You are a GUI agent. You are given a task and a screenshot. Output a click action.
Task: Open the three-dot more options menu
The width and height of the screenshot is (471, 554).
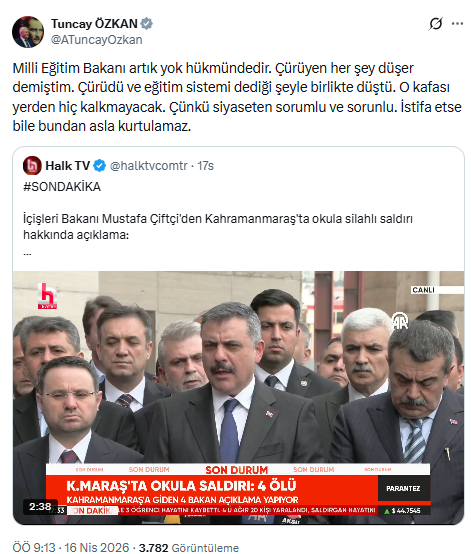(x=457, y=24)
